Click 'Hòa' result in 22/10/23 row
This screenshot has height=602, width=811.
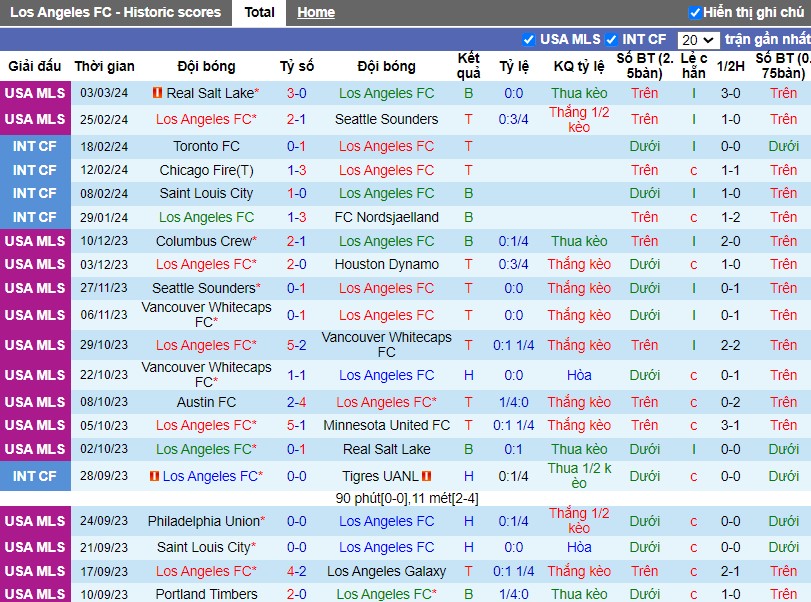click(x=579, y=375)
